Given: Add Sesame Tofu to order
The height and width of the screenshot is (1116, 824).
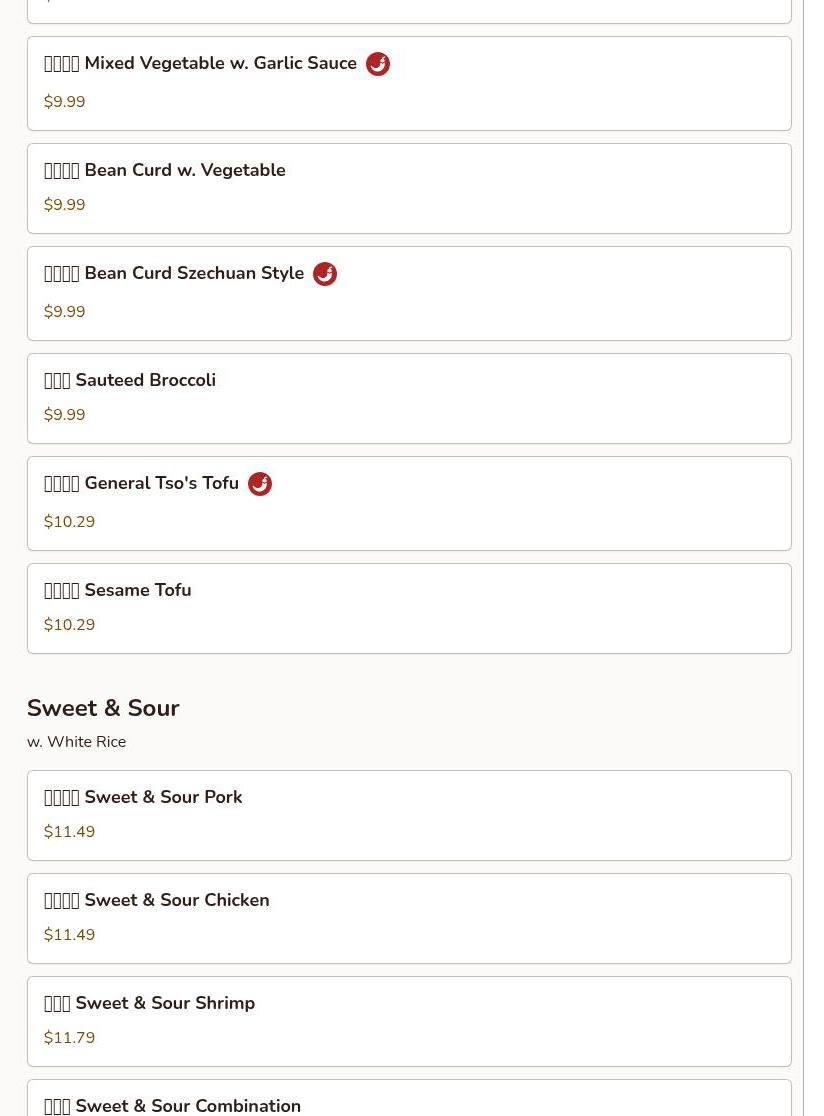Looking at the screenshot, I should point(409,609).
